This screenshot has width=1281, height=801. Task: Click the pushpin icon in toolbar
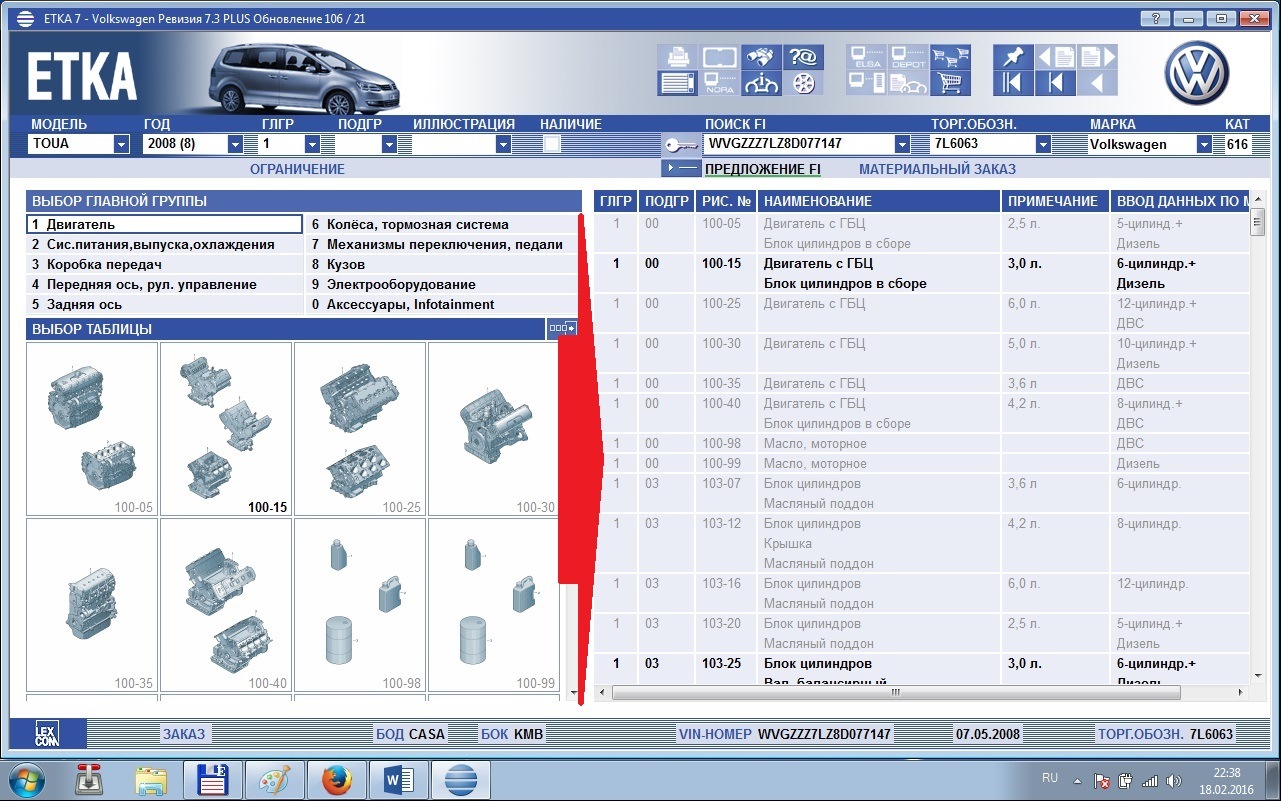[1013, 58]
